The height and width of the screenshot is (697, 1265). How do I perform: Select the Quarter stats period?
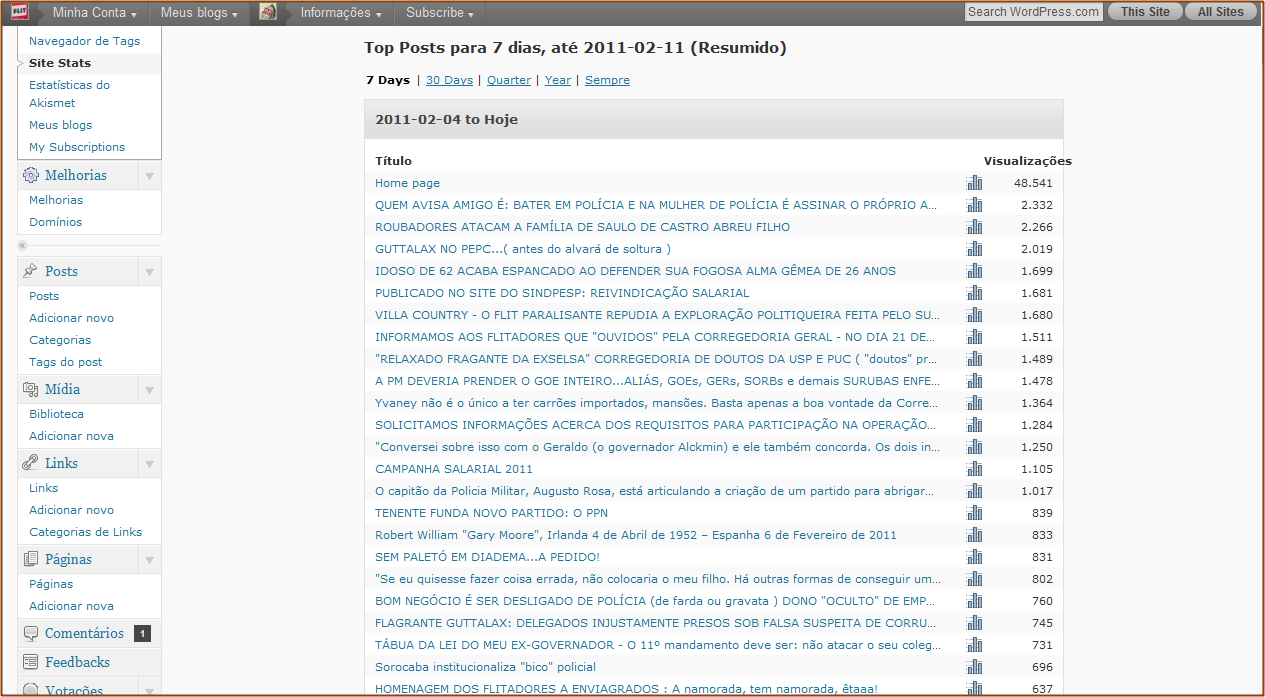coord(509,80)
